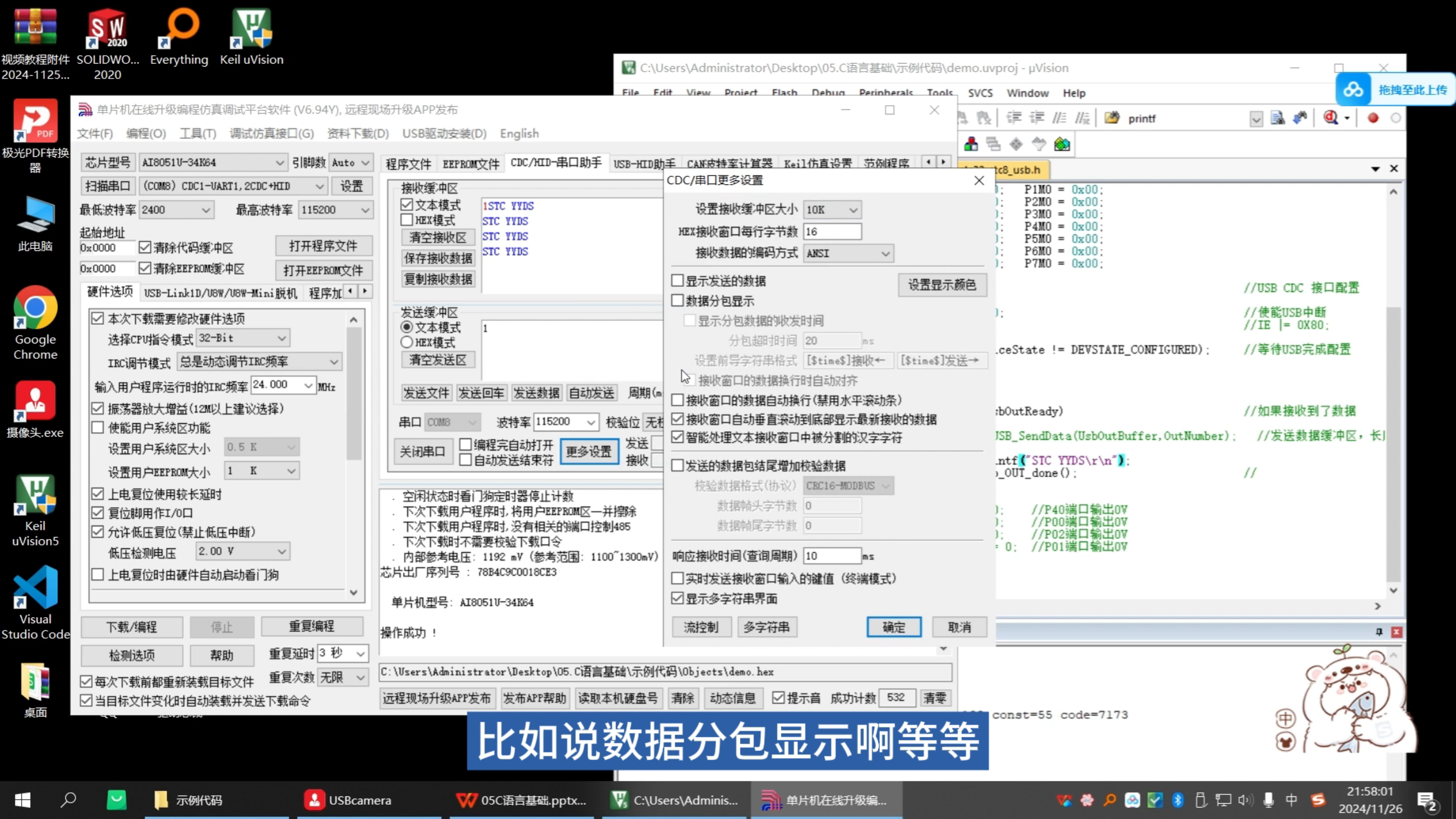Image resolution: width=1456 pixels, height=819 pixels.
Task: Click the cloud upload widget icon
Action: point(1354,90)
